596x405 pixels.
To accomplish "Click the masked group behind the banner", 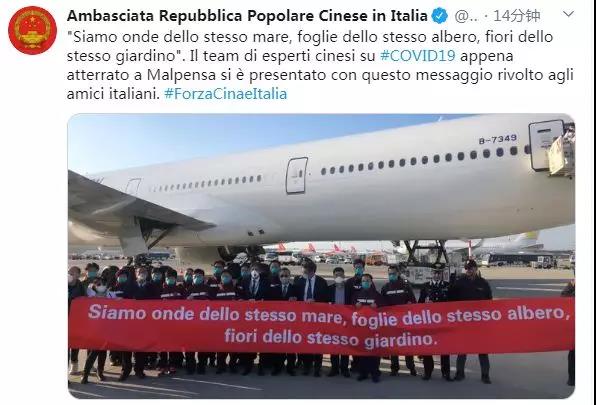I will [x=279, y=281].
